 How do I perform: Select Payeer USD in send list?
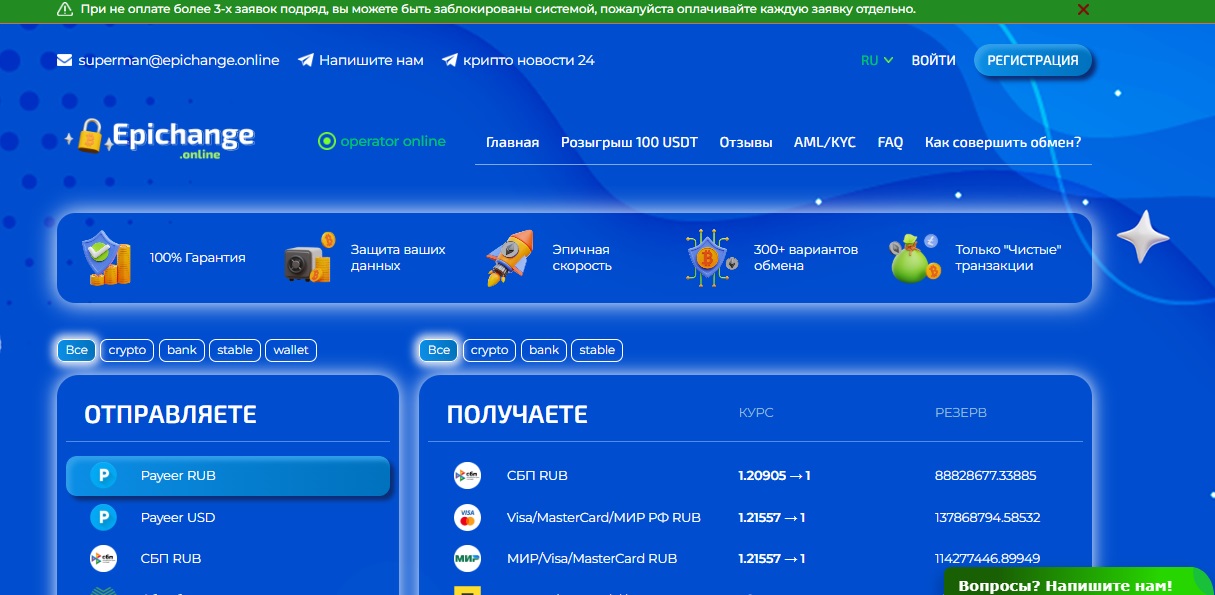point(228,518)
